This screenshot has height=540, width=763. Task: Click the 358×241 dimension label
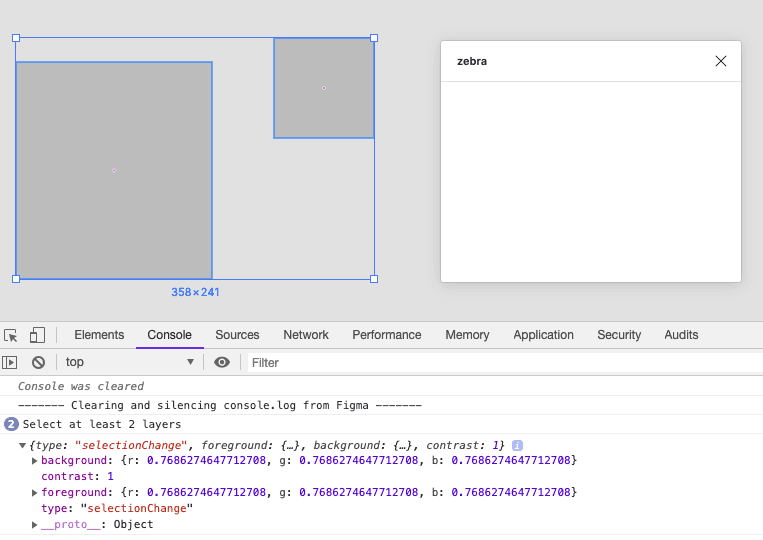pos(195,292)
